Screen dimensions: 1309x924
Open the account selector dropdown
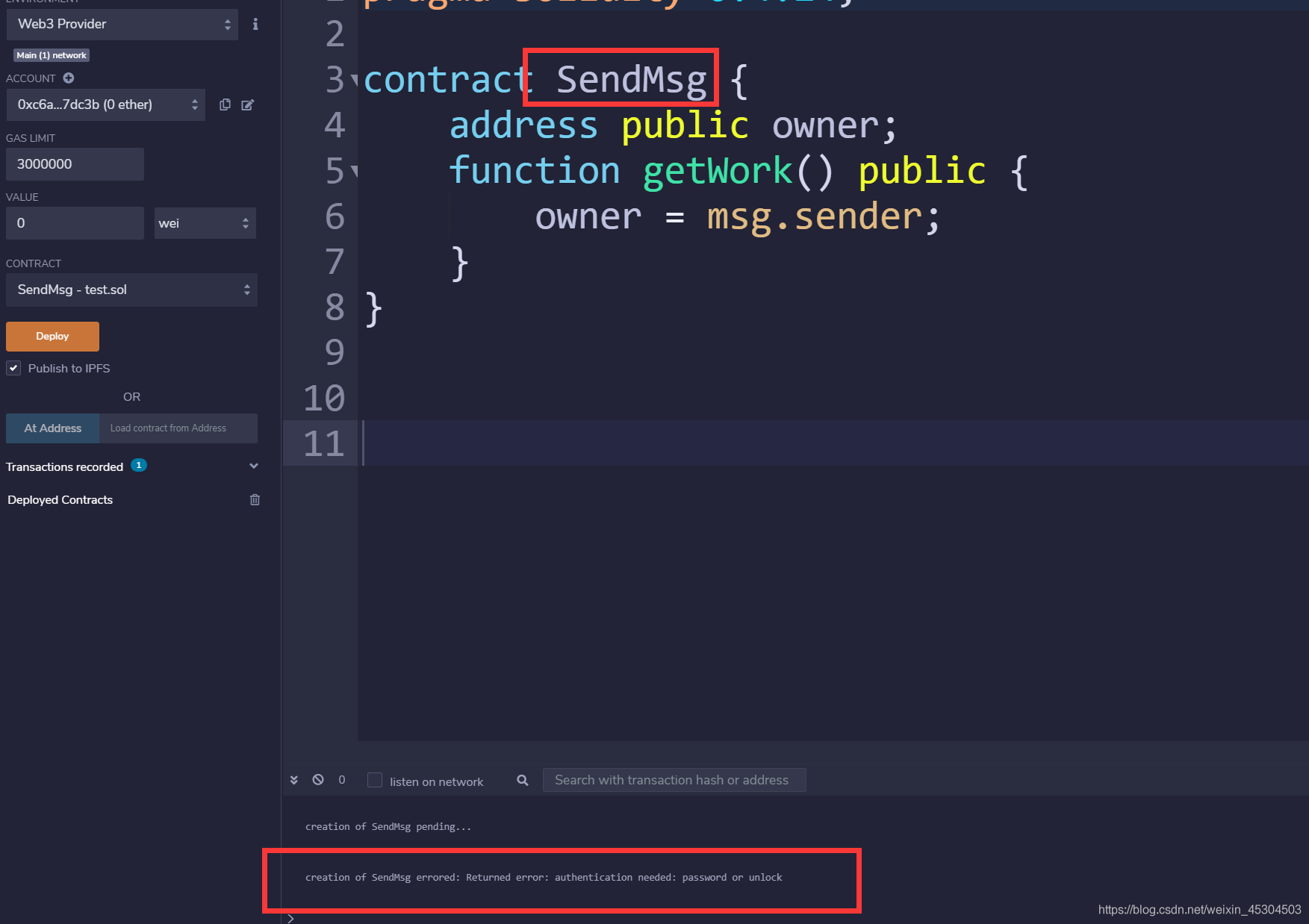point(106,104)
